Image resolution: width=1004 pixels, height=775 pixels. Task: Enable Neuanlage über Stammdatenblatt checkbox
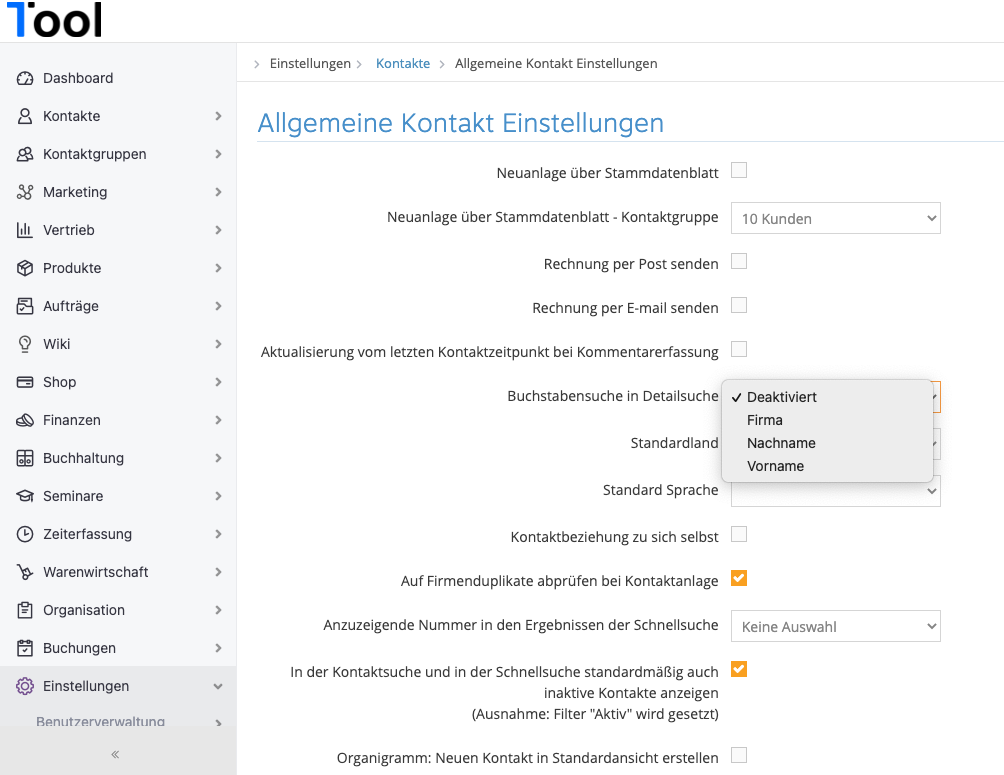click(x=739, y=170)
